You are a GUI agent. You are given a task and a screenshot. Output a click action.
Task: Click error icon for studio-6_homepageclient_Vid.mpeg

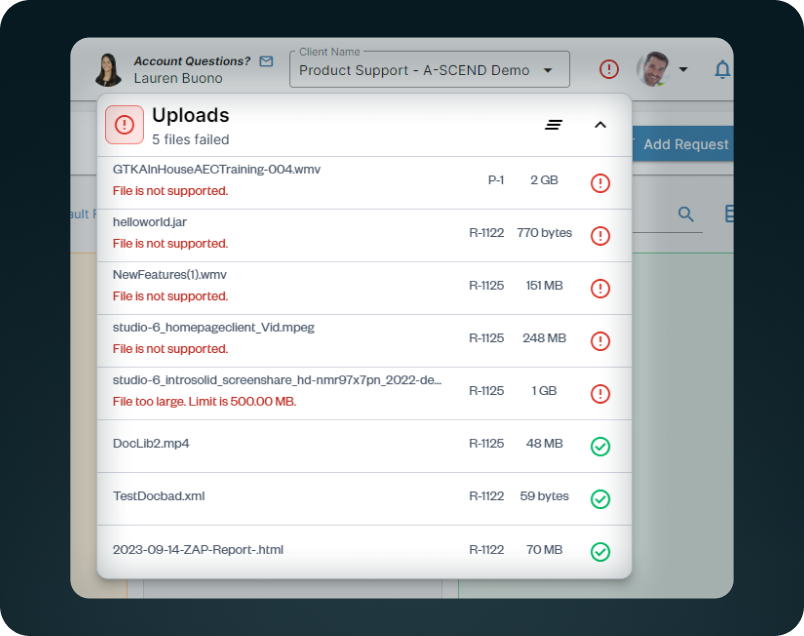pyautogui.click(x=600, y=341)
